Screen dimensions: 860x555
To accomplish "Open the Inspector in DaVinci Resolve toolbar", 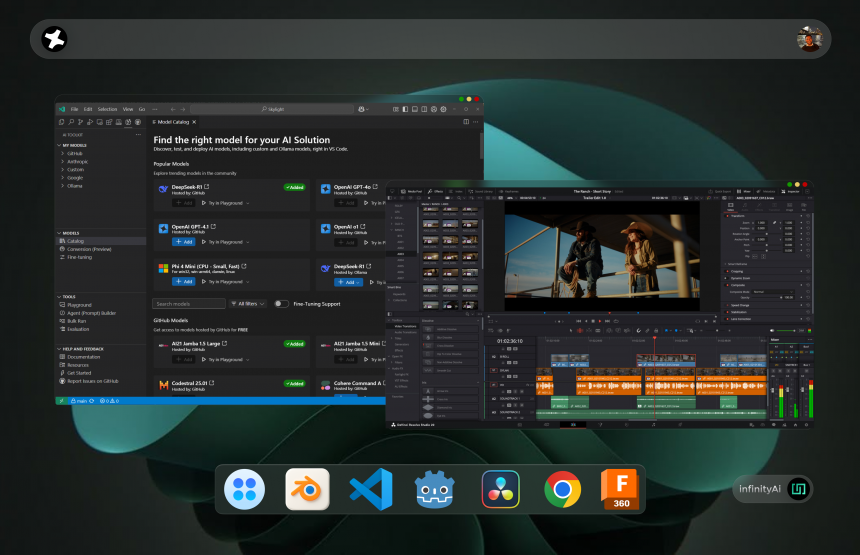I will [x=790, y=191].
